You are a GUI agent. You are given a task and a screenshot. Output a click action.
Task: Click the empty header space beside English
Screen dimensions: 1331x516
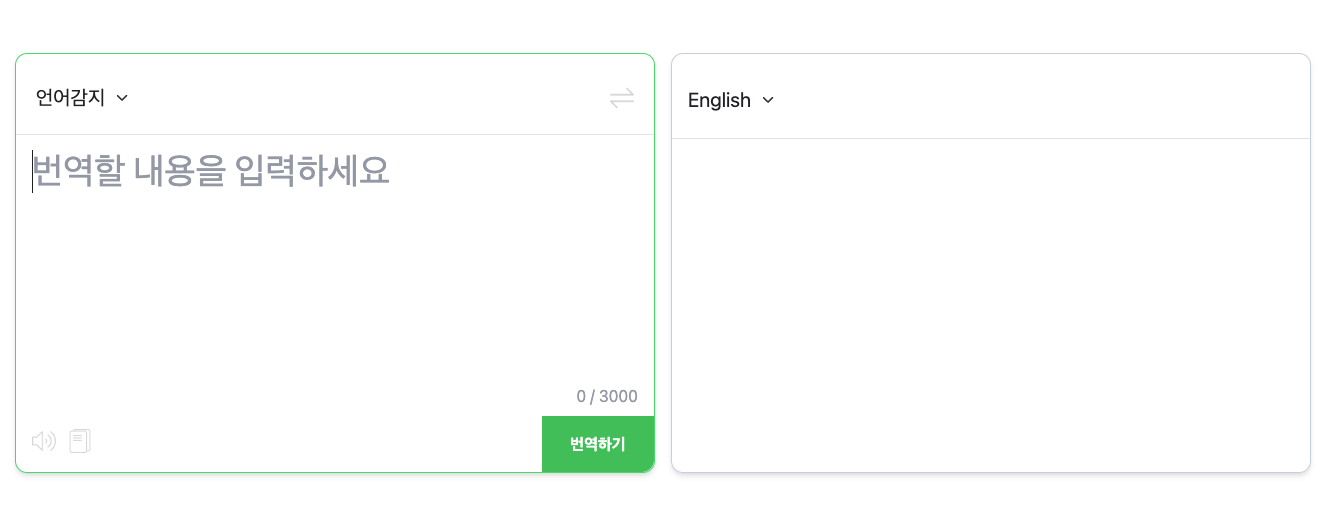click(1040, 100)
